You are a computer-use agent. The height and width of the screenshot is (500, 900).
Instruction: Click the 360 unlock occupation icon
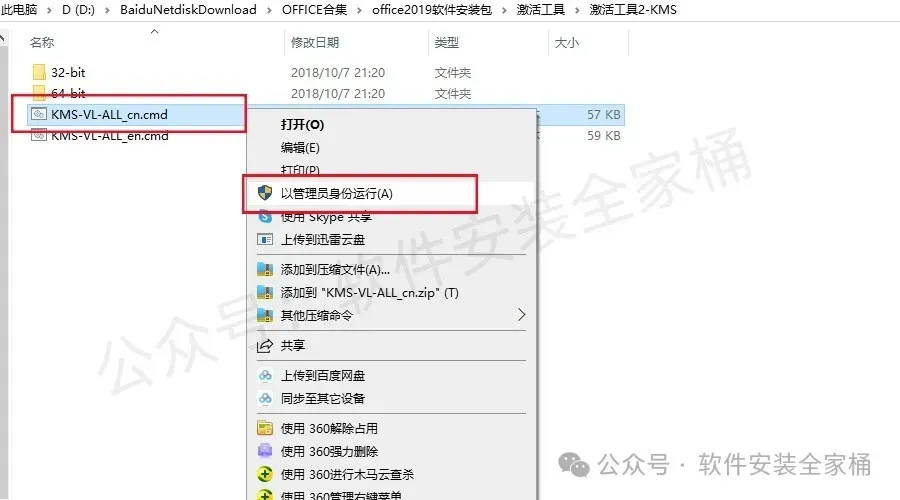[x=265, y=428]
